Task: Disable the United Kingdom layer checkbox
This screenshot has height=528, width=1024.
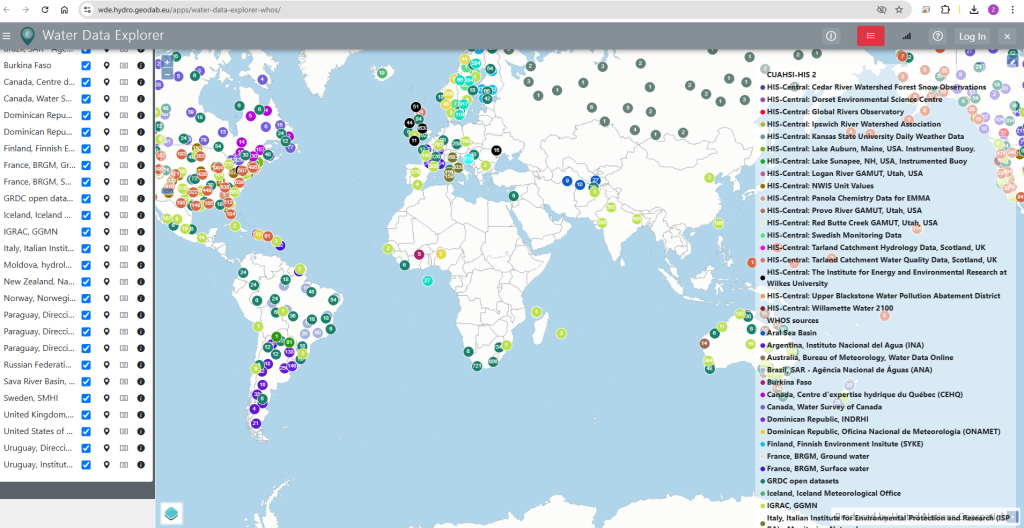Action: 86,415
